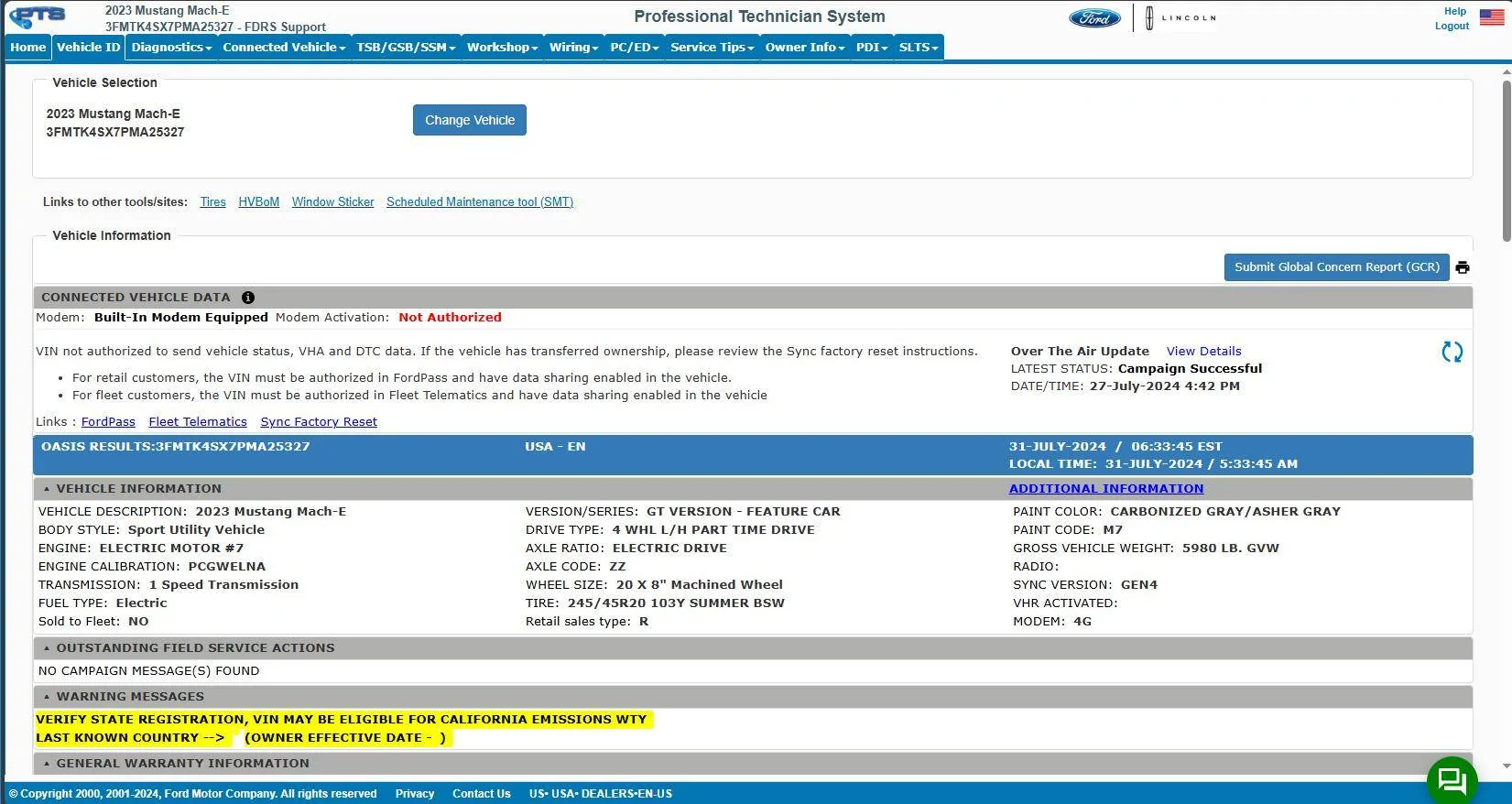1512x804 pixels.
Task: Click 'GT VERSION - FEATURE CAR' series value
Action: (744, 512)
